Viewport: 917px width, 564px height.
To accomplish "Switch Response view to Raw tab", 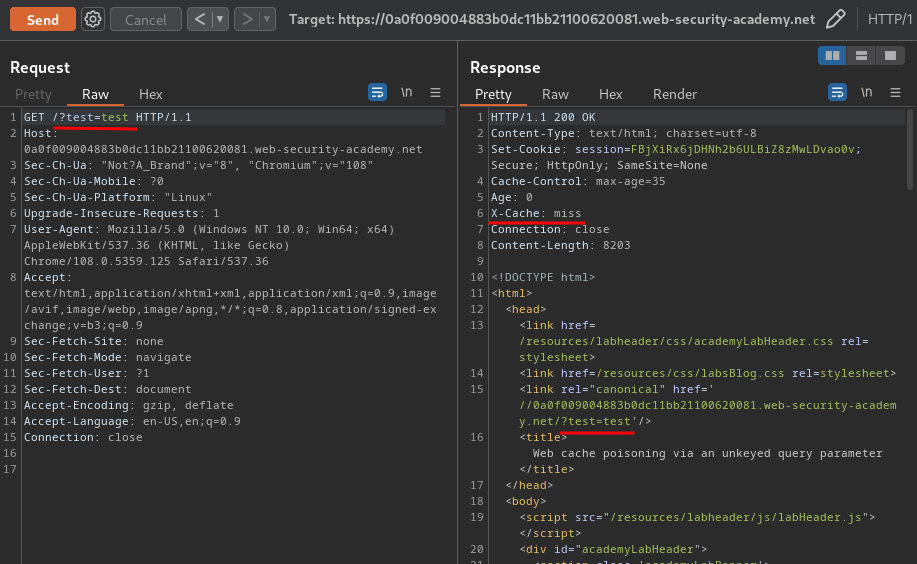I will pyautogui.click(x=555, y=94).
